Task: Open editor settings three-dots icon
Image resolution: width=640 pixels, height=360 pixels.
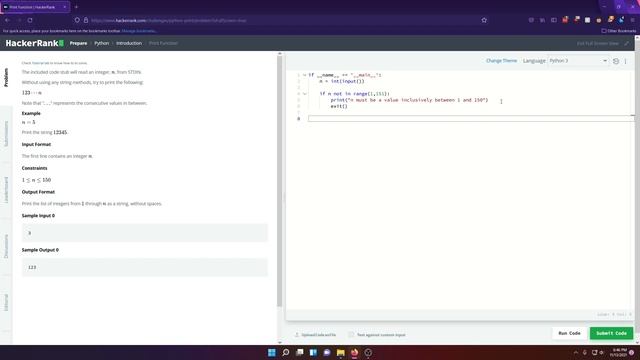Action: (x=625, y=61)
